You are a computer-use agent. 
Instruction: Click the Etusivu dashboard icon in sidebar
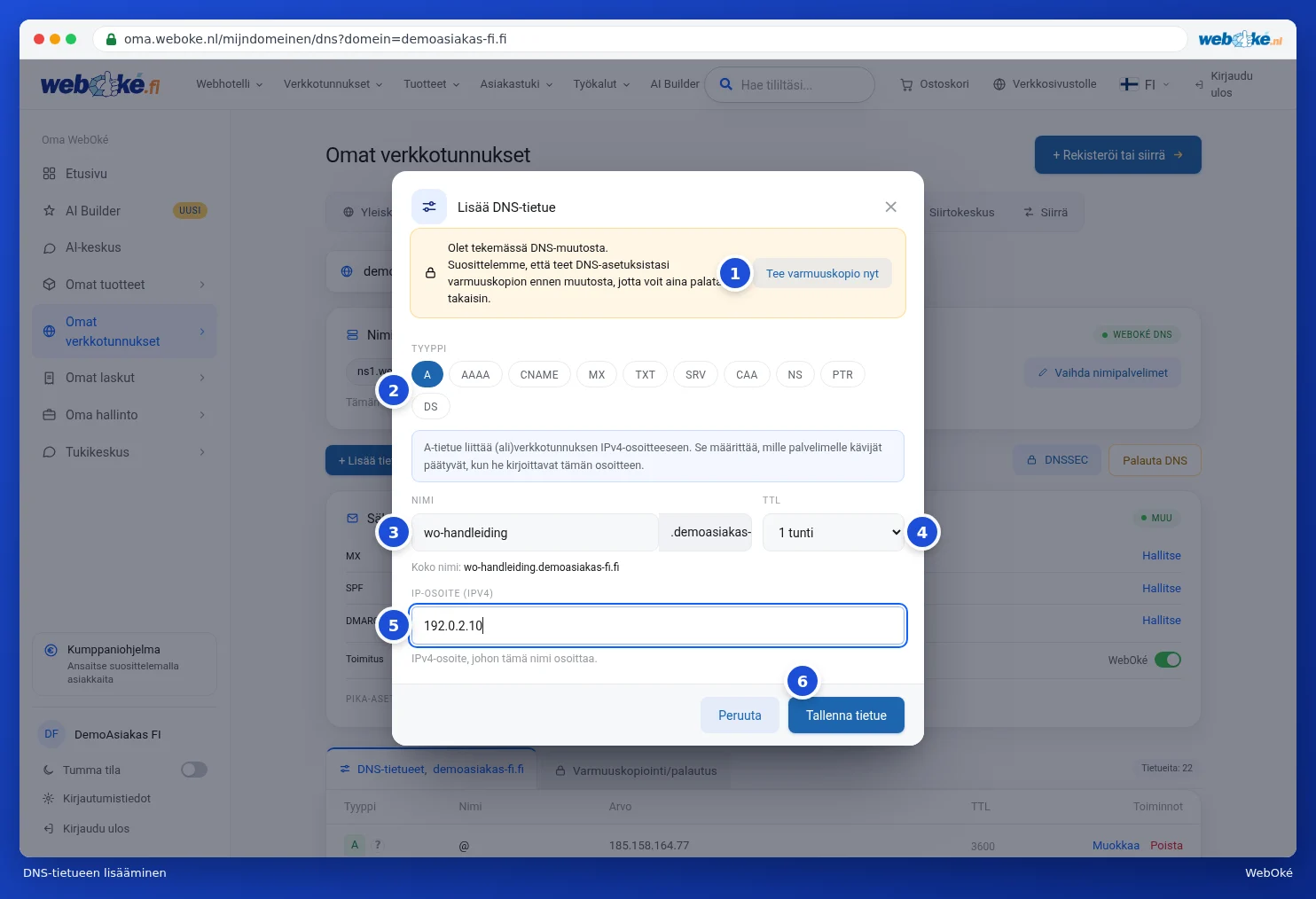[x=49, y=174]
